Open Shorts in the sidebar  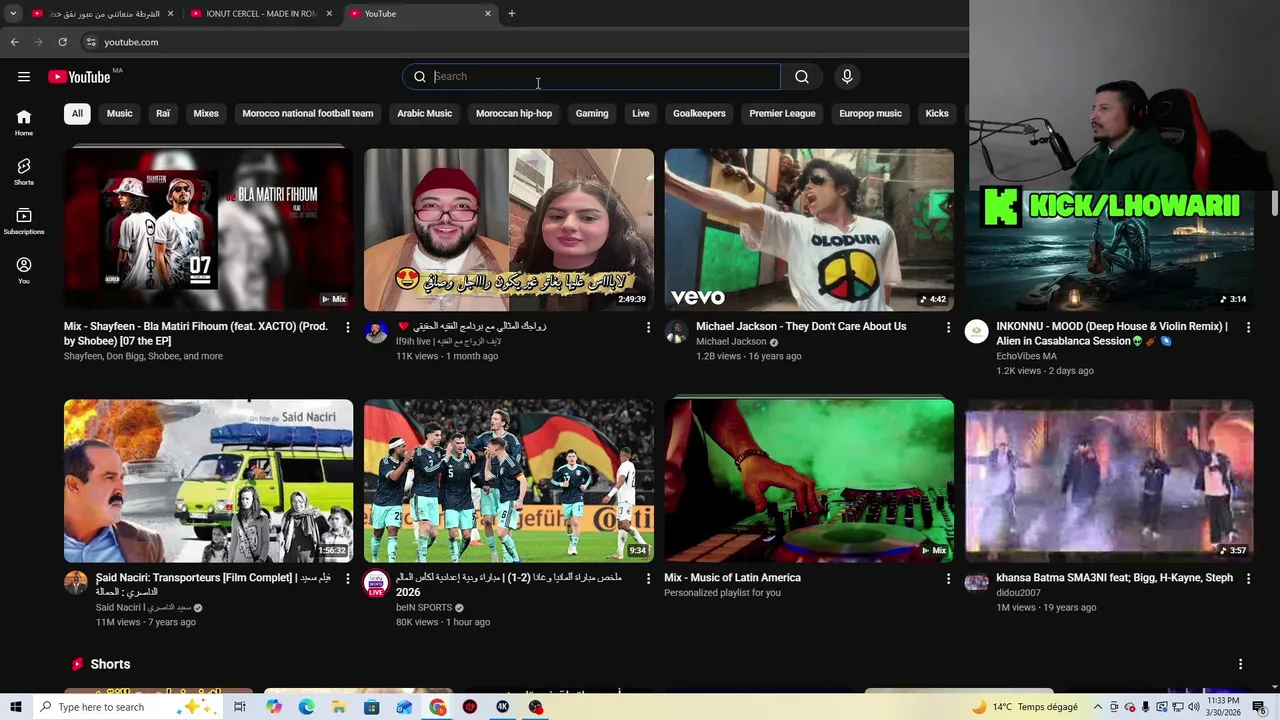coord(24,172)
